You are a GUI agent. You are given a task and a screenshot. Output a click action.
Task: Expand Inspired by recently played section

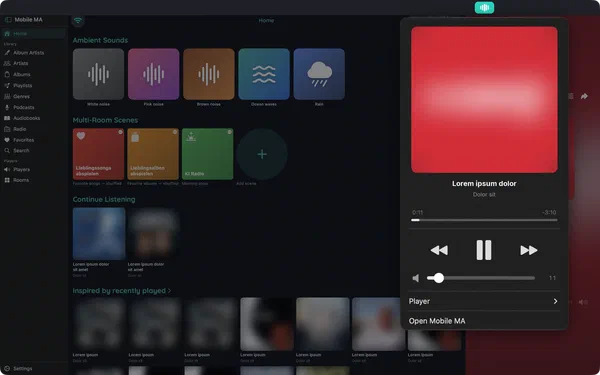coord(122,291)
